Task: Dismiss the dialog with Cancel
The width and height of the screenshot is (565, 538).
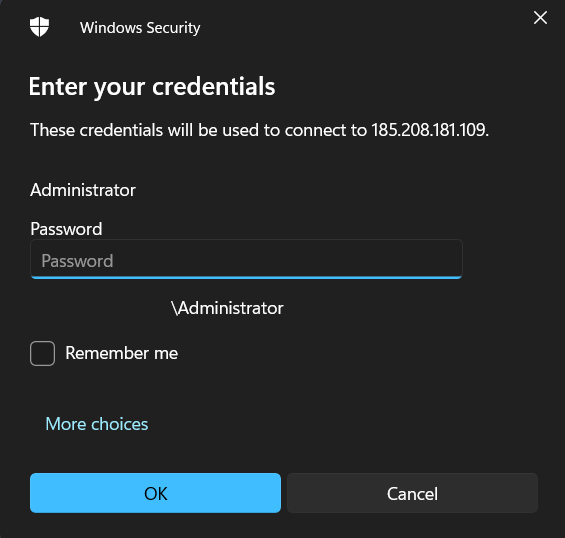Action: point(412,493)
